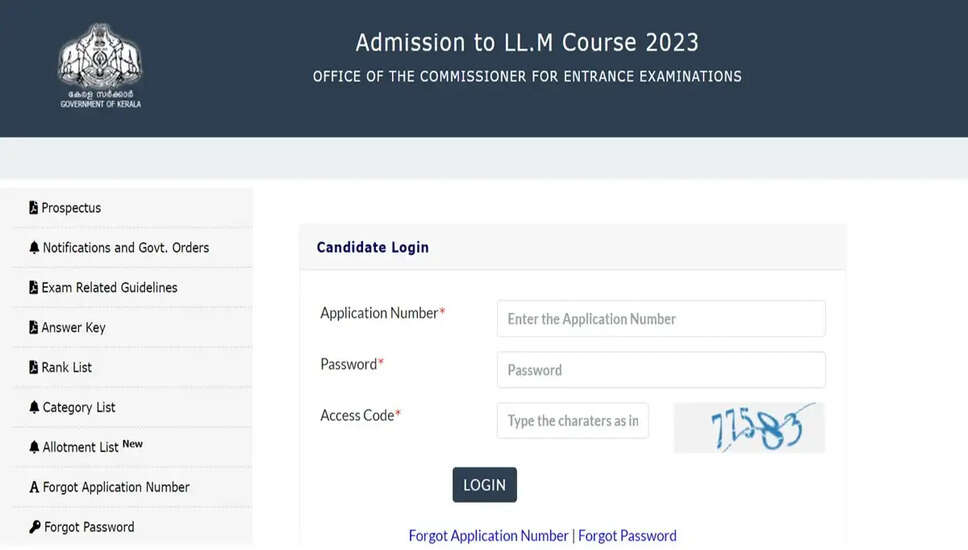The width and height of the screenshot is (968, 550).
Task: Click the key icon beside Forgot Password
Action: coord(35,527)
